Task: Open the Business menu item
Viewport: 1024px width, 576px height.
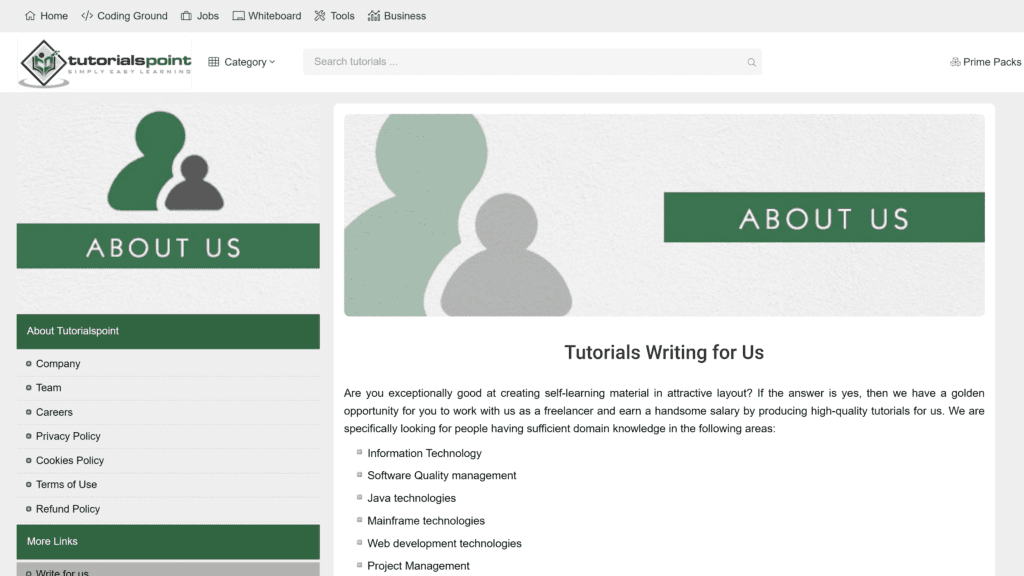Action: 405,16
